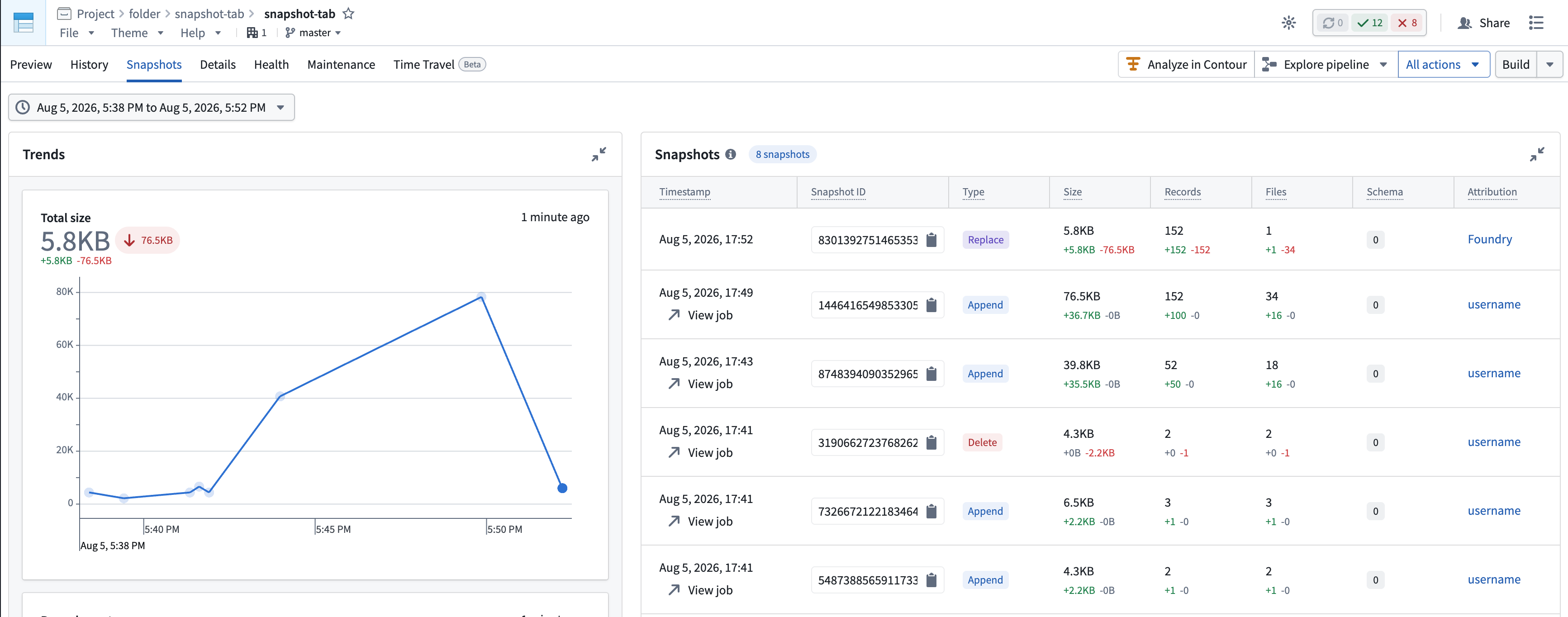Copy snapshot ID 7326672122183464
This screenshot has height=617, width=1568.
[931, 511]
